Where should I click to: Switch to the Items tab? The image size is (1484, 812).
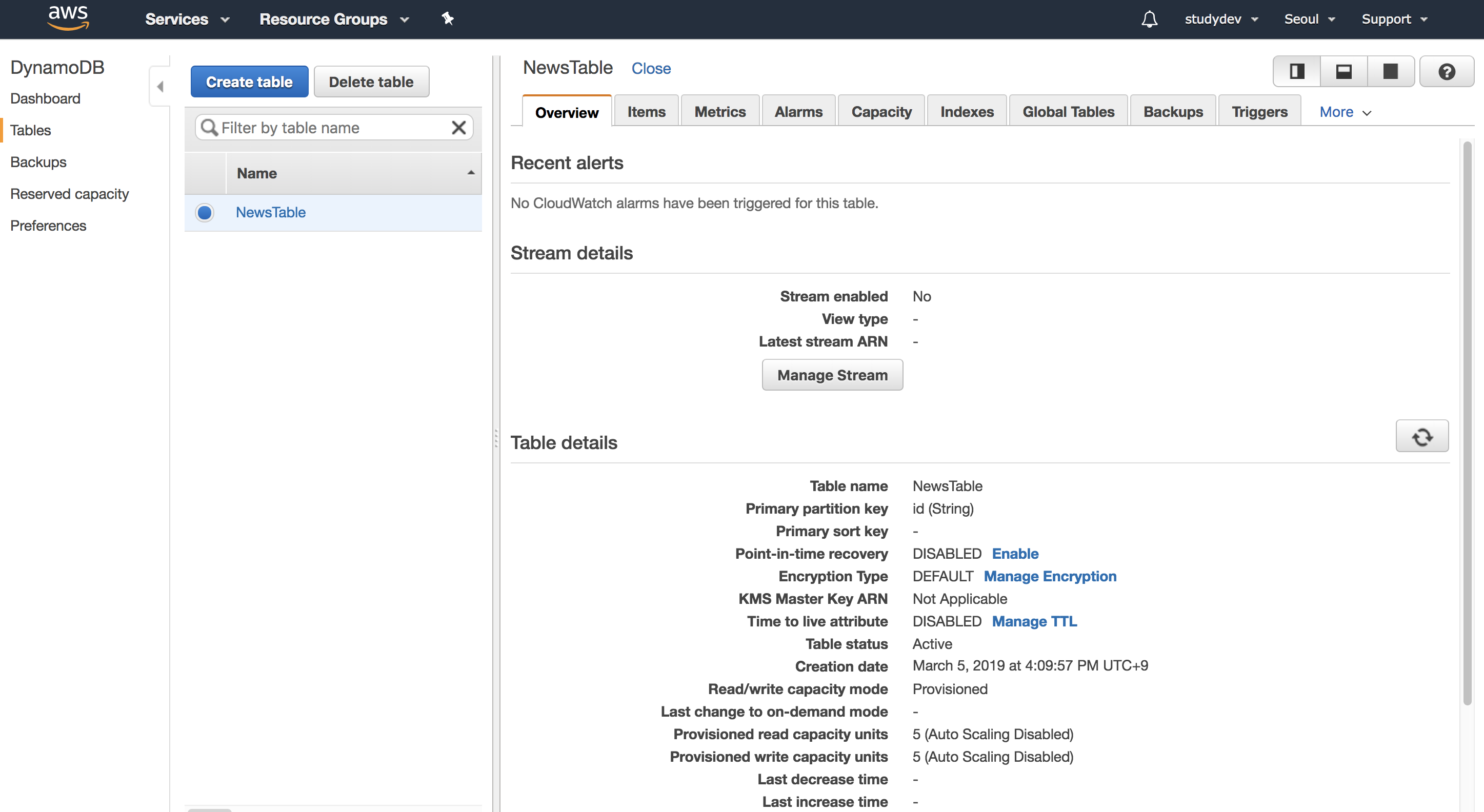[x=646, y=111]
